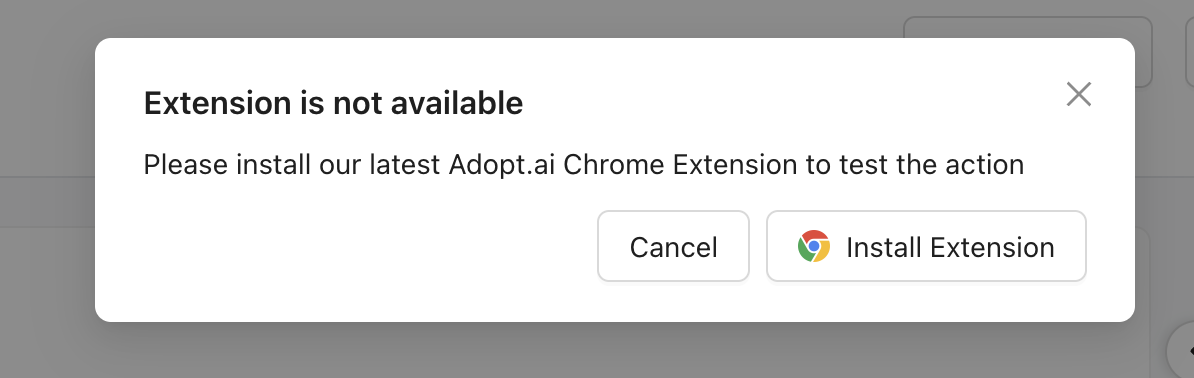The image size is (1194, 378).
Task: Click the "Install Extension" label text
Action: 950,247
